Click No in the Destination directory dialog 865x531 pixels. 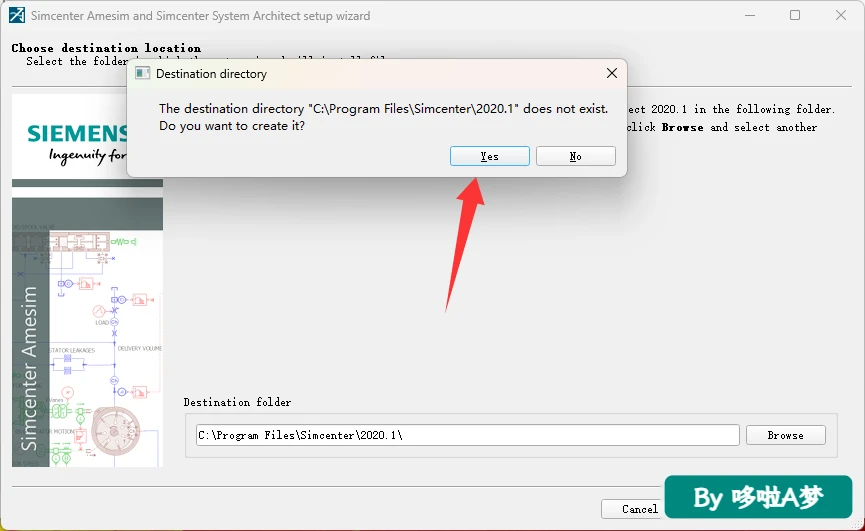coord(575,156)
